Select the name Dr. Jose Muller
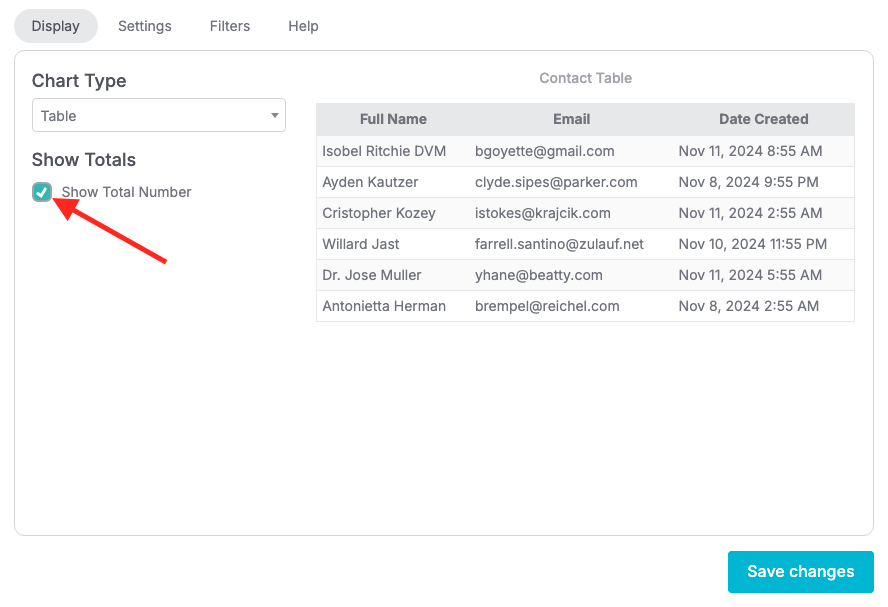Image resolution: width=888 pixels, height=607 pixels. pyautogui.click(x=372, y=275)
